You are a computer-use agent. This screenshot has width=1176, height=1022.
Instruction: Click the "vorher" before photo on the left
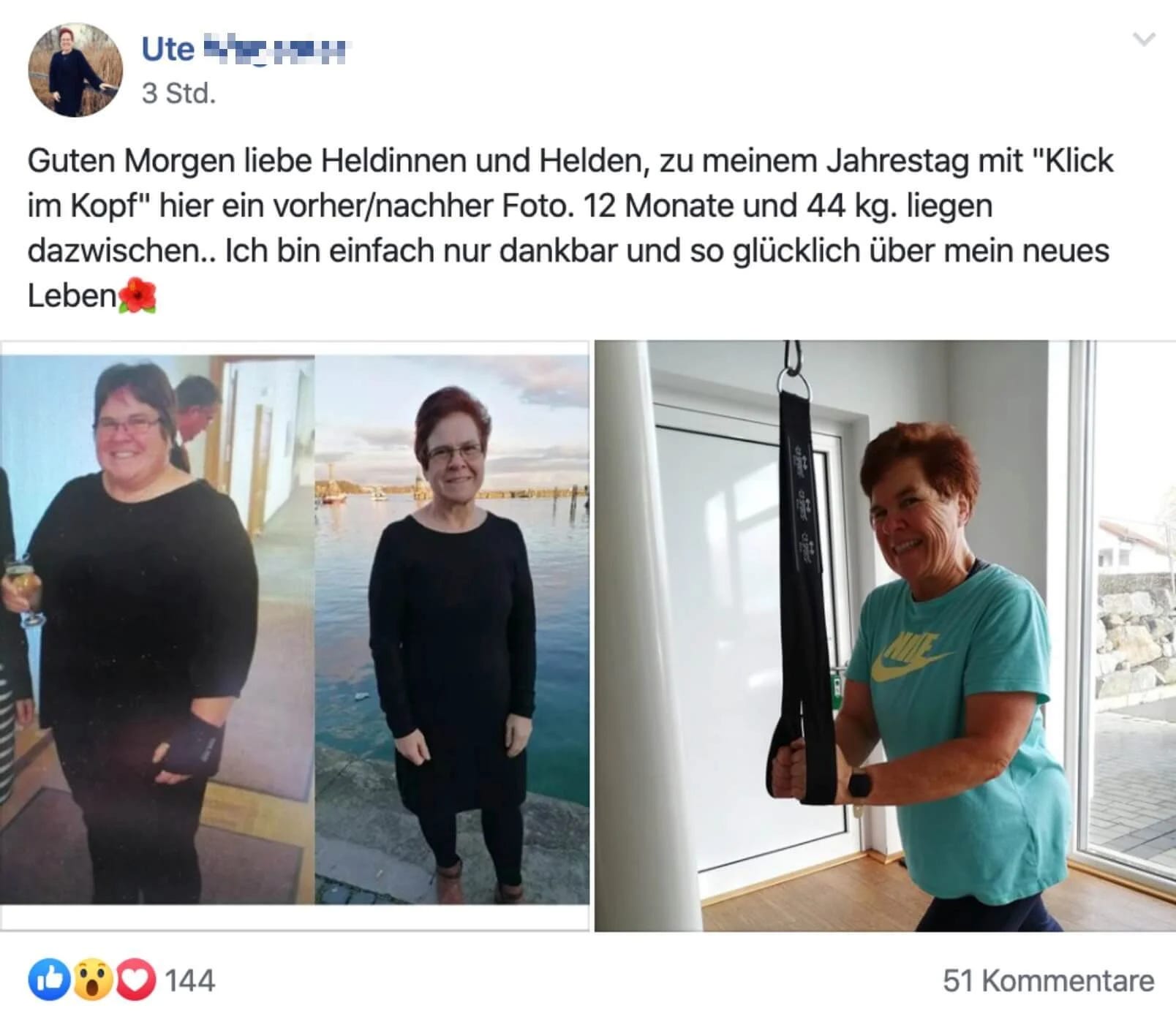point(157,629)
